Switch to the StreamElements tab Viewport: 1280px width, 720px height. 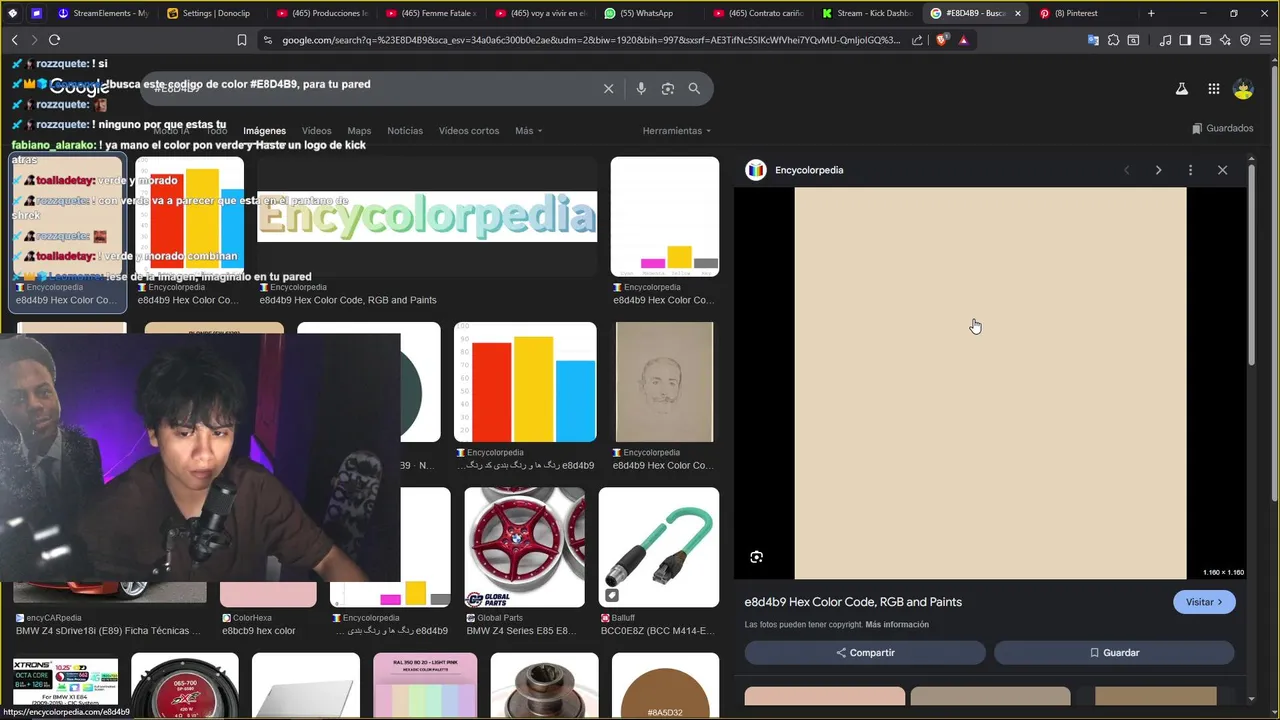pos(102,13)
